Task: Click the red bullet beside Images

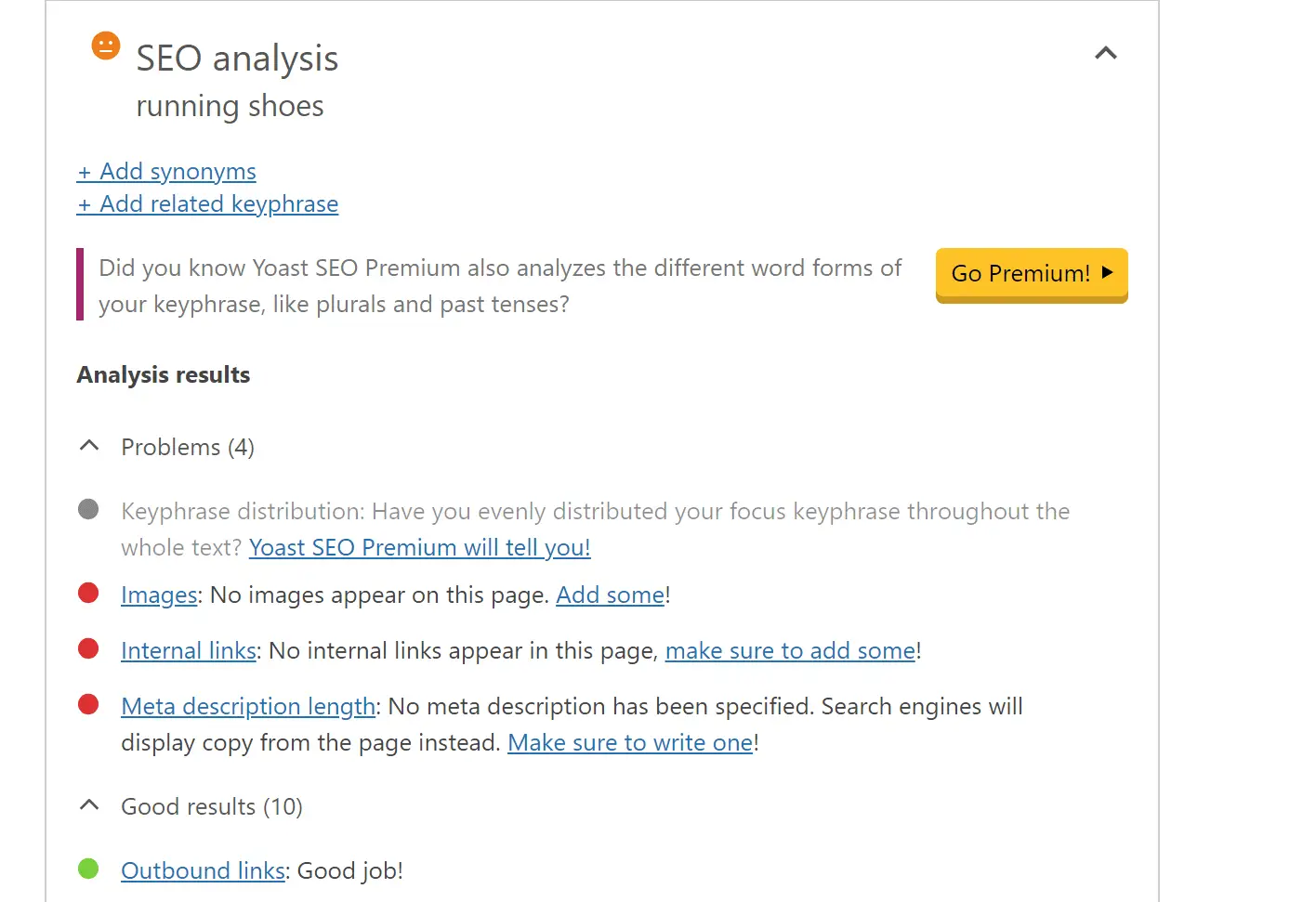Action: coord(88,594)
